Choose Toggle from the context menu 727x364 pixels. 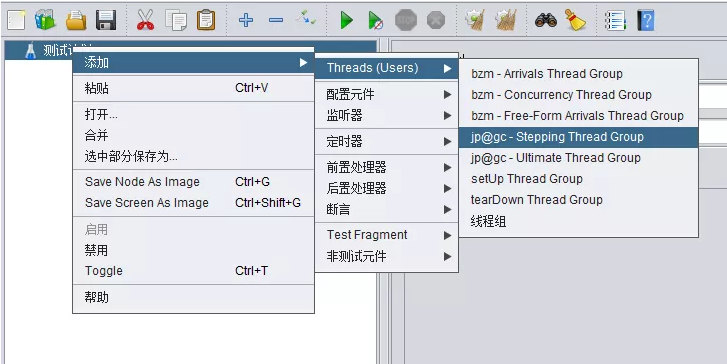pos(193,271)
